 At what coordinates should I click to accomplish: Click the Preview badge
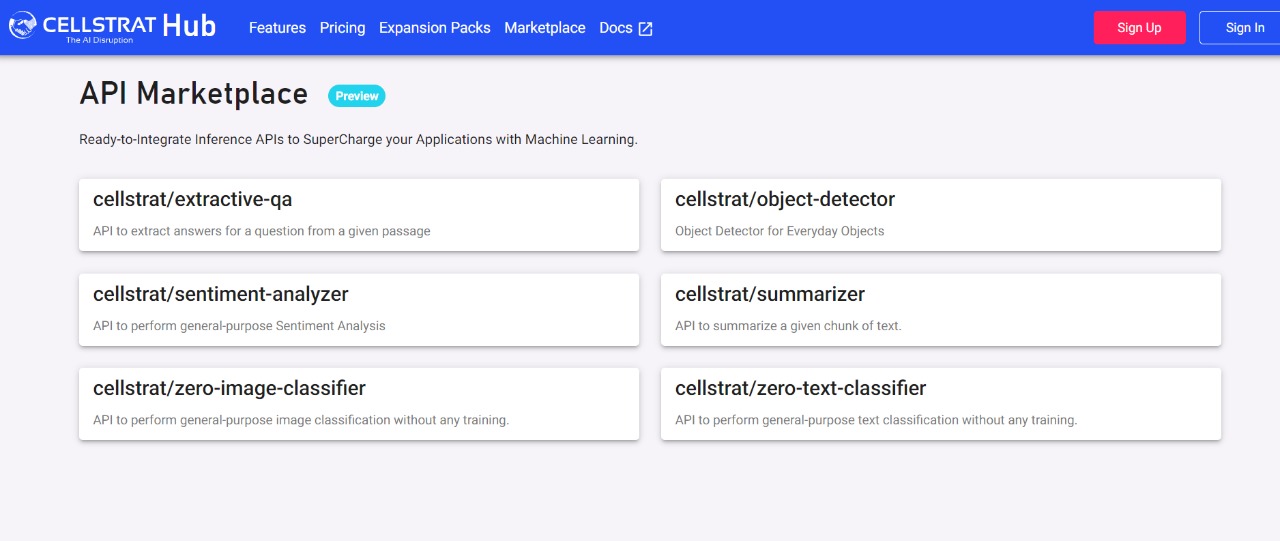click(357, 96)
